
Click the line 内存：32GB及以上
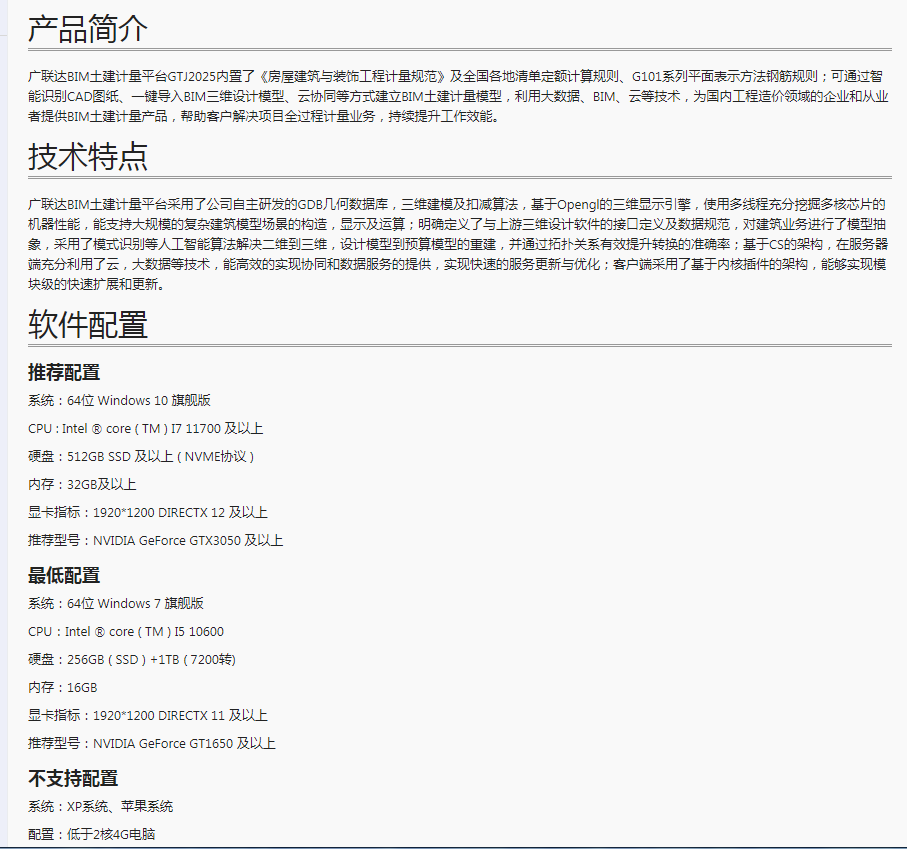coord(82,484)
